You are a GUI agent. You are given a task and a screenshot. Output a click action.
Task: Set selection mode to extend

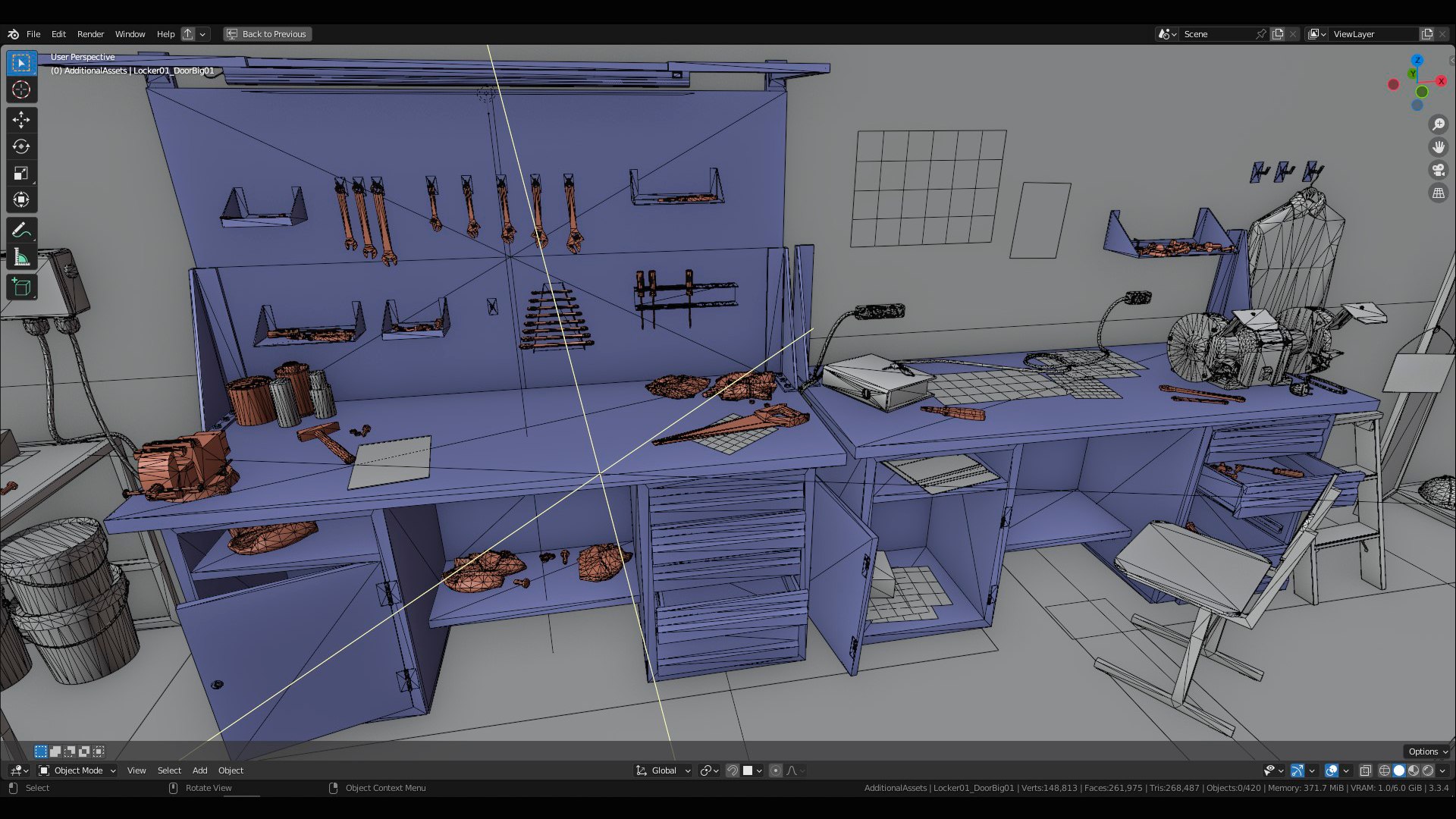click(x=55, y=752)
